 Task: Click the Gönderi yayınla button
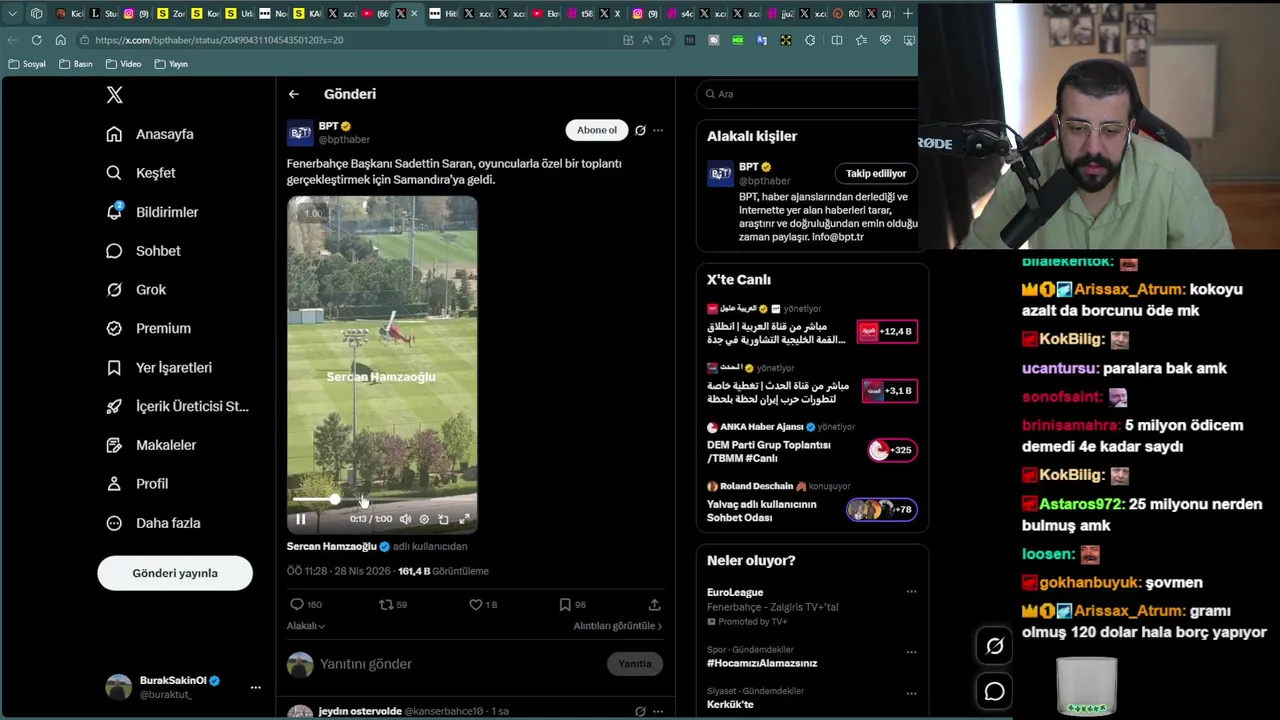175,573
